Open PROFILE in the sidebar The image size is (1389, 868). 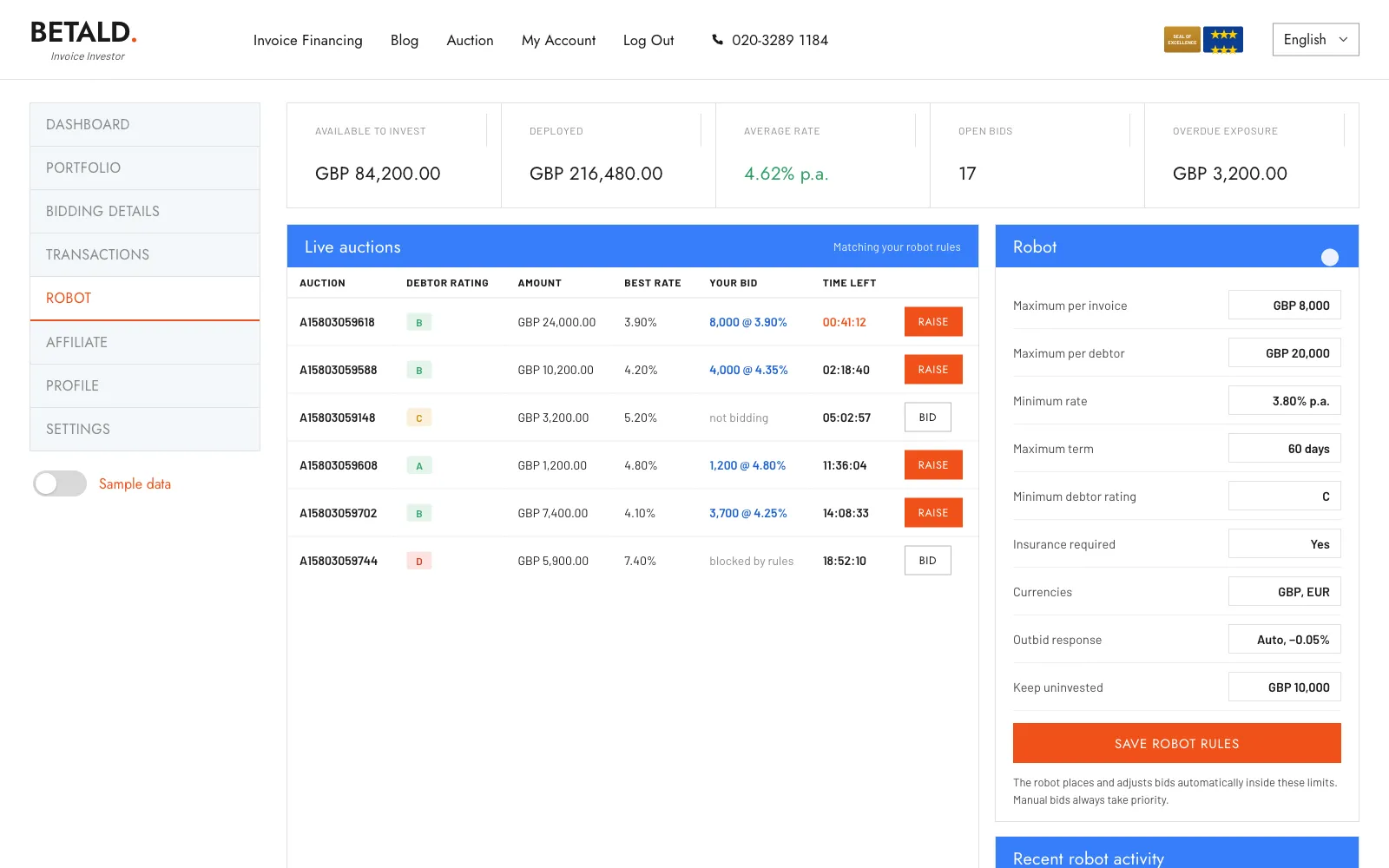coord(145,385)
